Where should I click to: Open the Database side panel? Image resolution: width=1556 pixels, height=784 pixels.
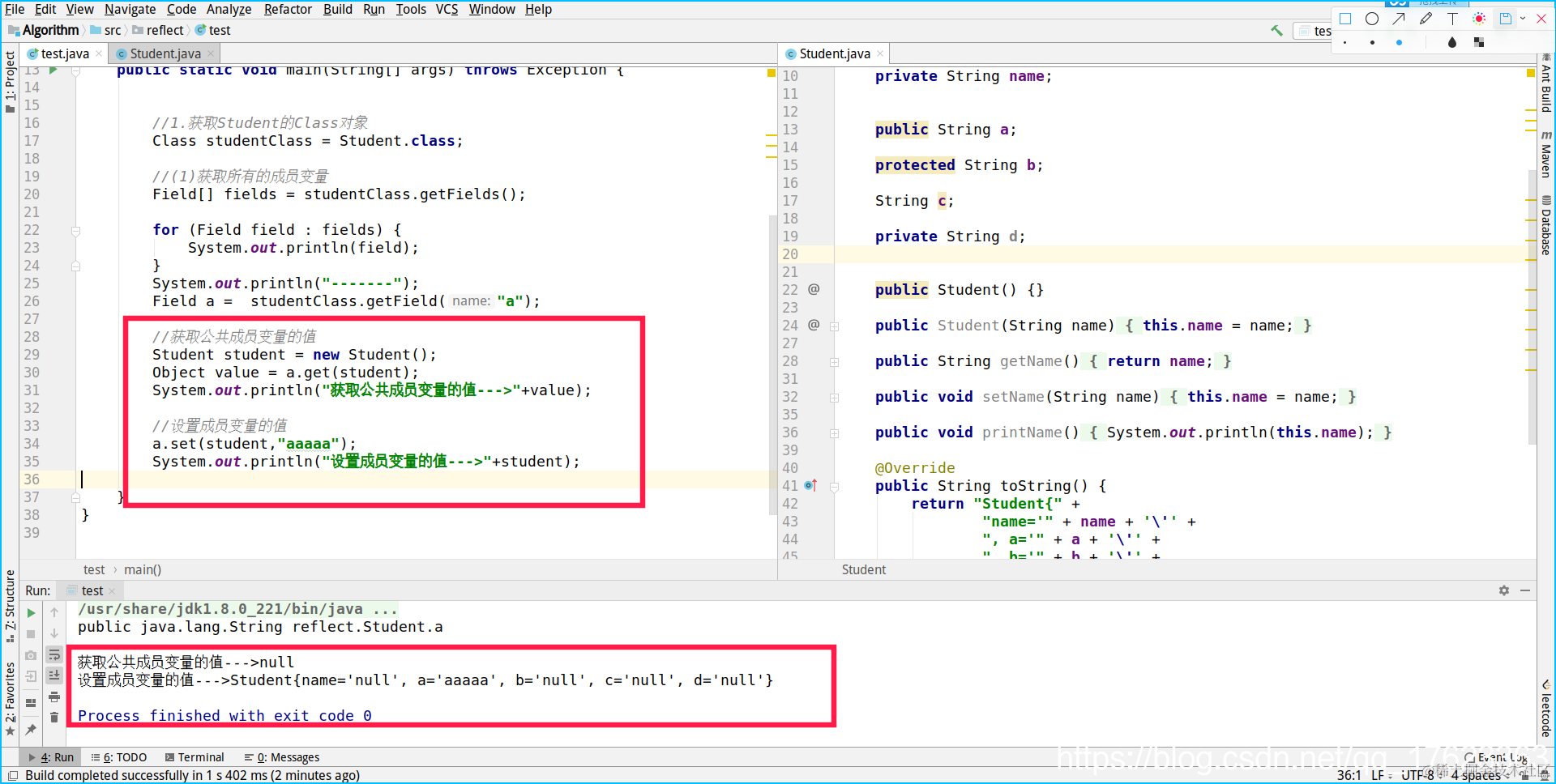[x=1546, y=225]
